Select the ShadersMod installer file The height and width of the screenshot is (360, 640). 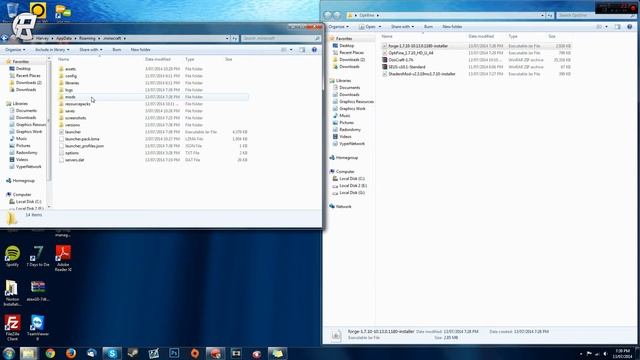pos(422,74)
